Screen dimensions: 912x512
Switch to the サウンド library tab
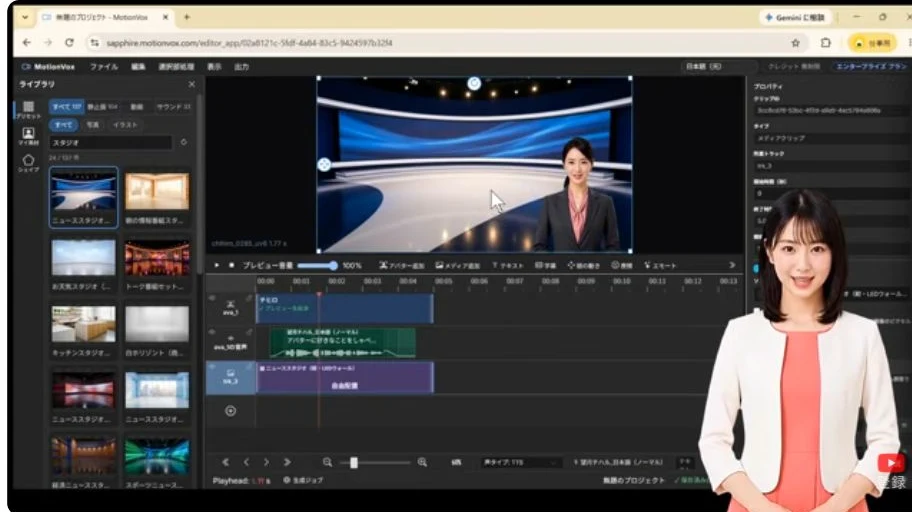point(173,107)
